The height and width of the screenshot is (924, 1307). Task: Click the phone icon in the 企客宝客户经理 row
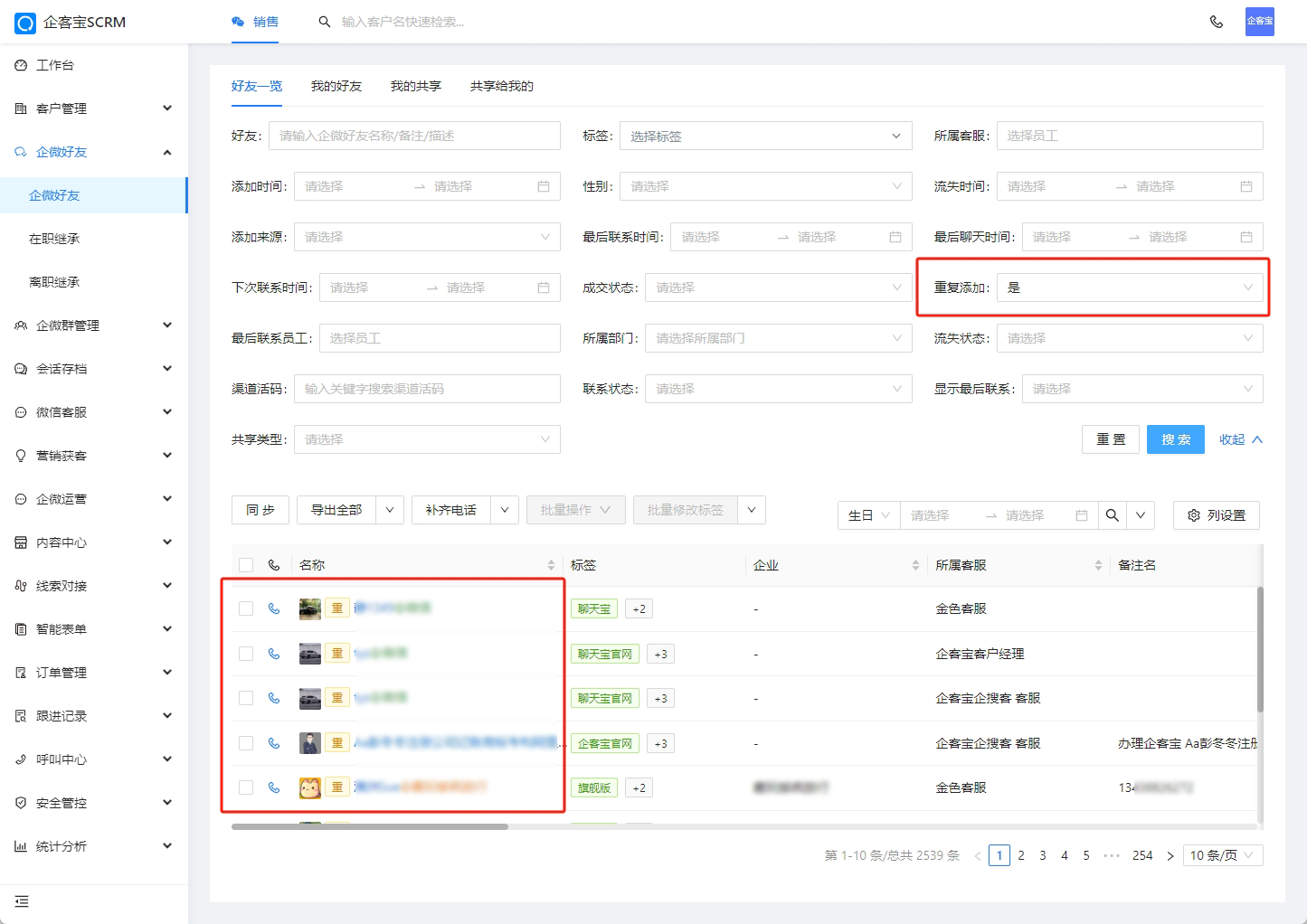pyautogui.click(x=274, y=654)
